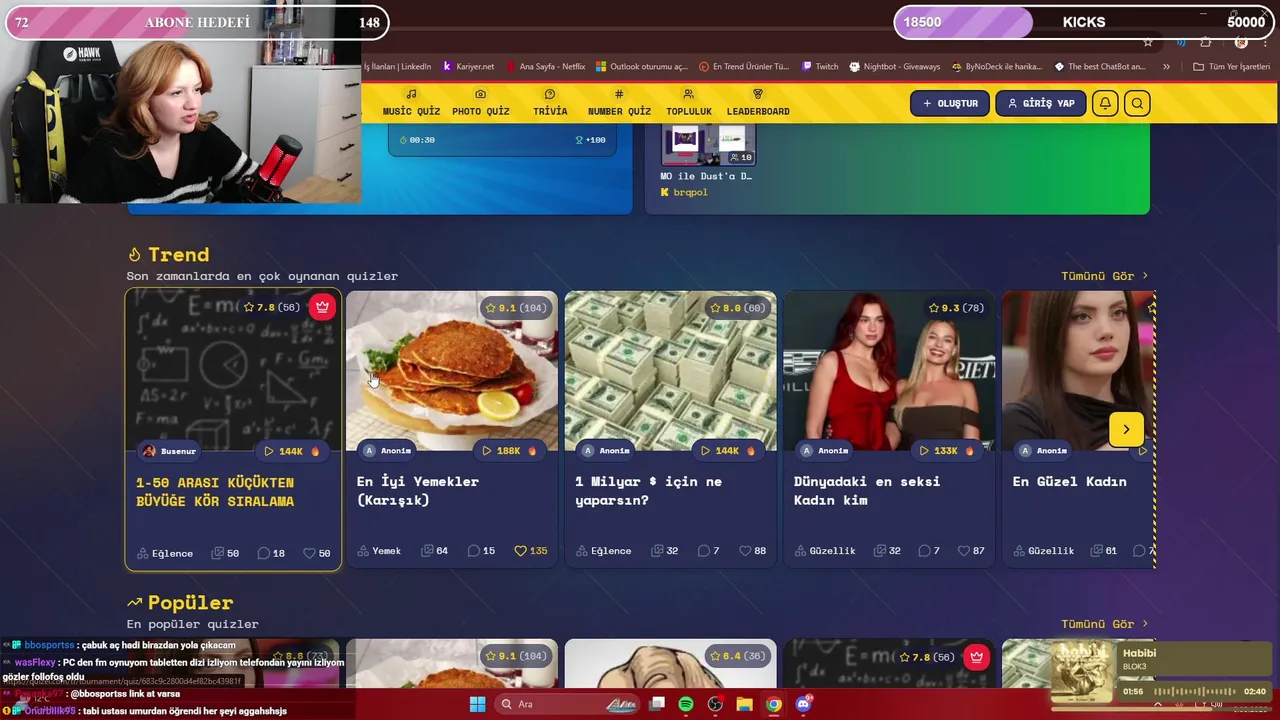Click the Oluştur create button
Screen dimensions: 1280x720
click(x=950, y=103)
